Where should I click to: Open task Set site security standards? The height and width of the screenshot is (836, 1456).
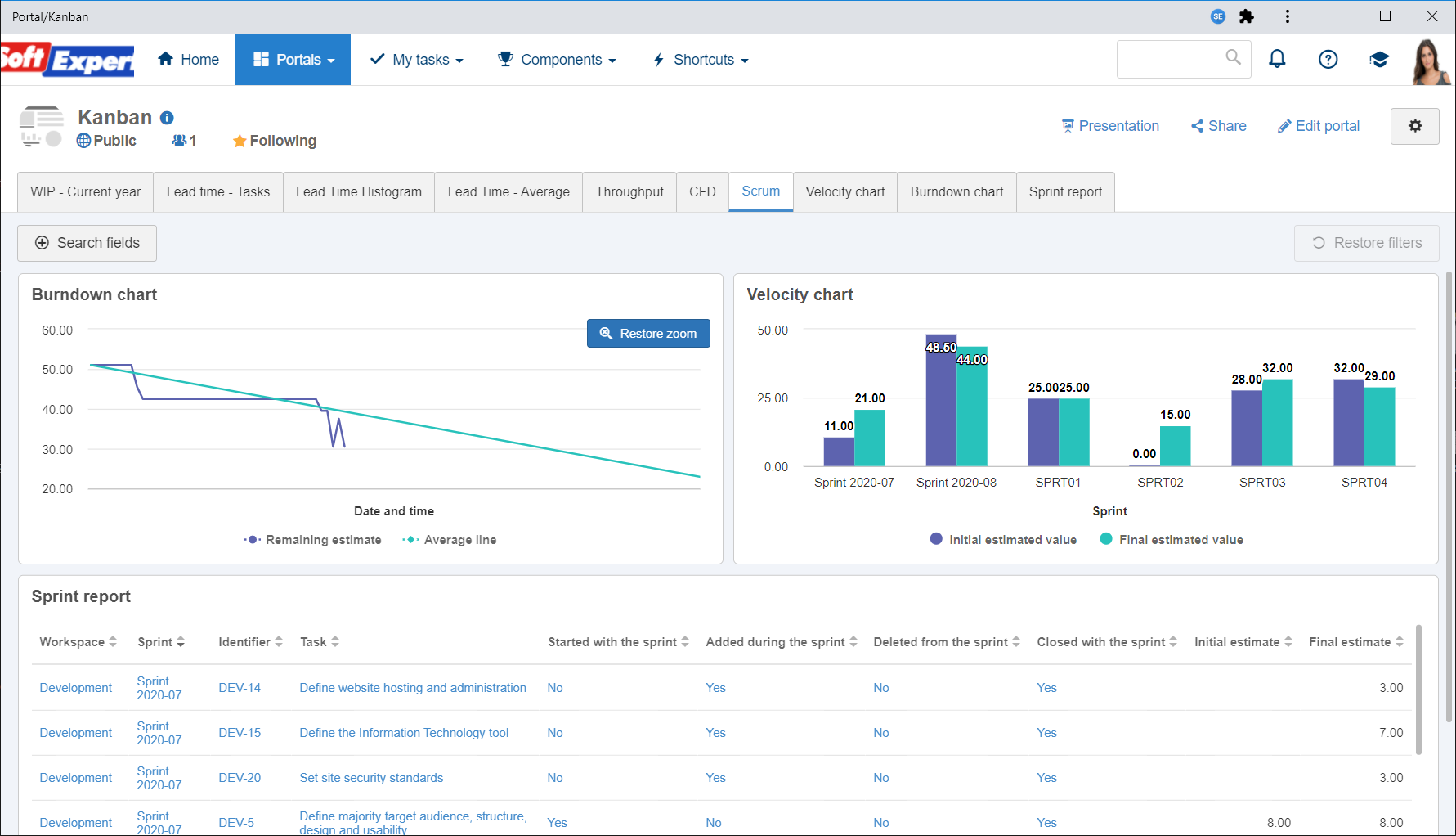coord(371,778)
